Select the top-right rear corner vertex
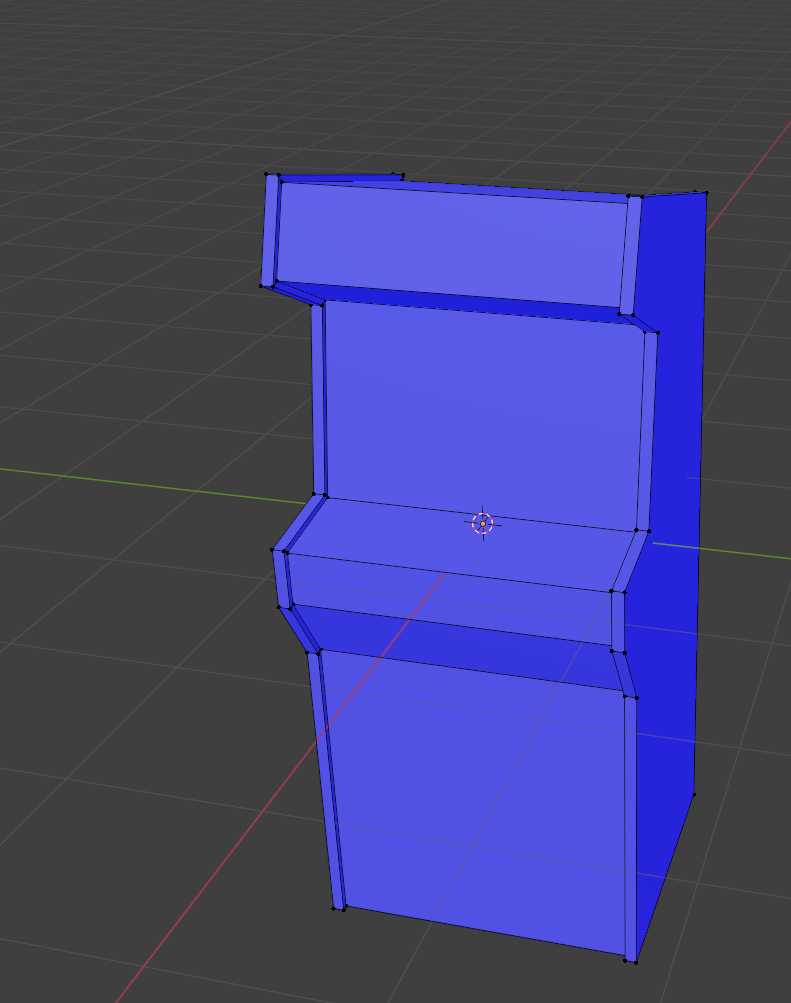Image resolution: width=791 pixels, height=1003 pixels. pyautogui.click(x=706, y=192)
